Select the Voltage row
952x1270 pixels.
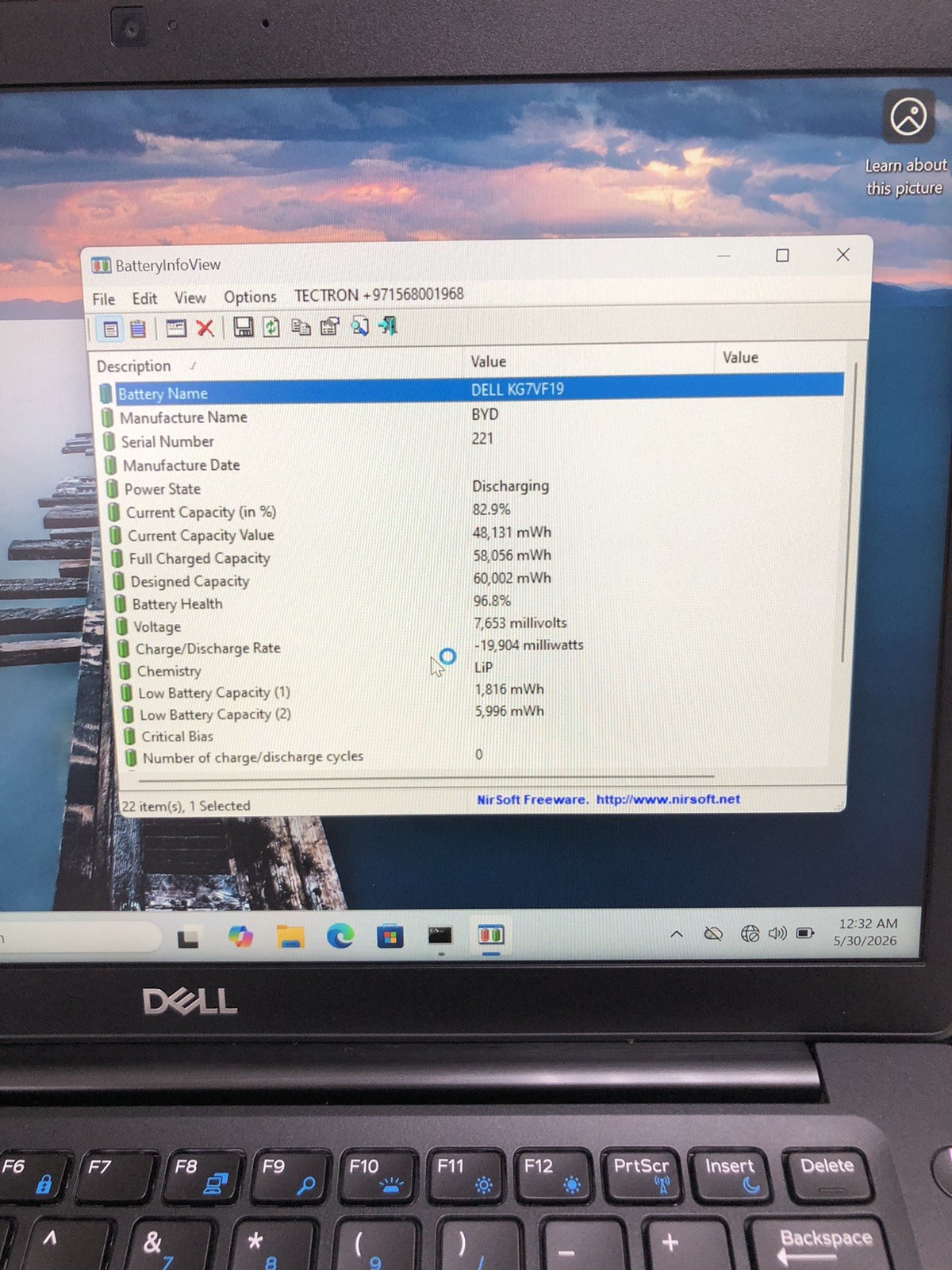click(471, 625)
